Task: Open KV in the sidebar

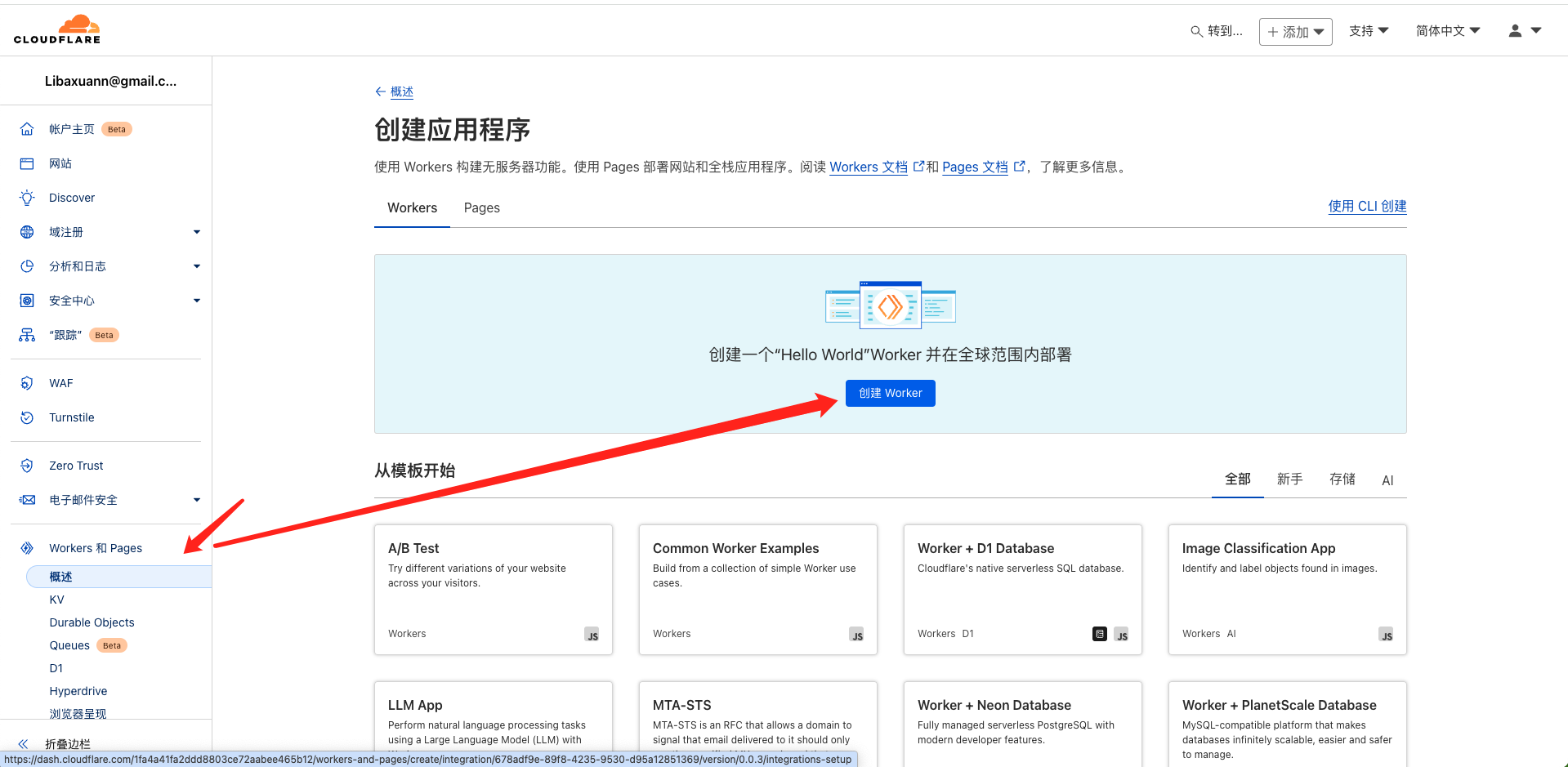Action: click(56, 600)
